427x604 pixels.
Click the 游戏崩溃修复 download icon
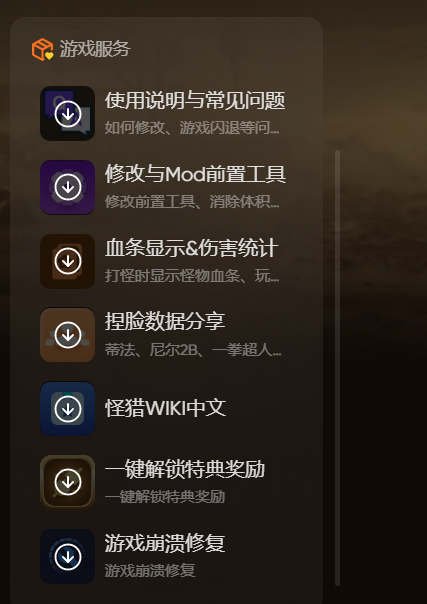click(x=67, y=556)
